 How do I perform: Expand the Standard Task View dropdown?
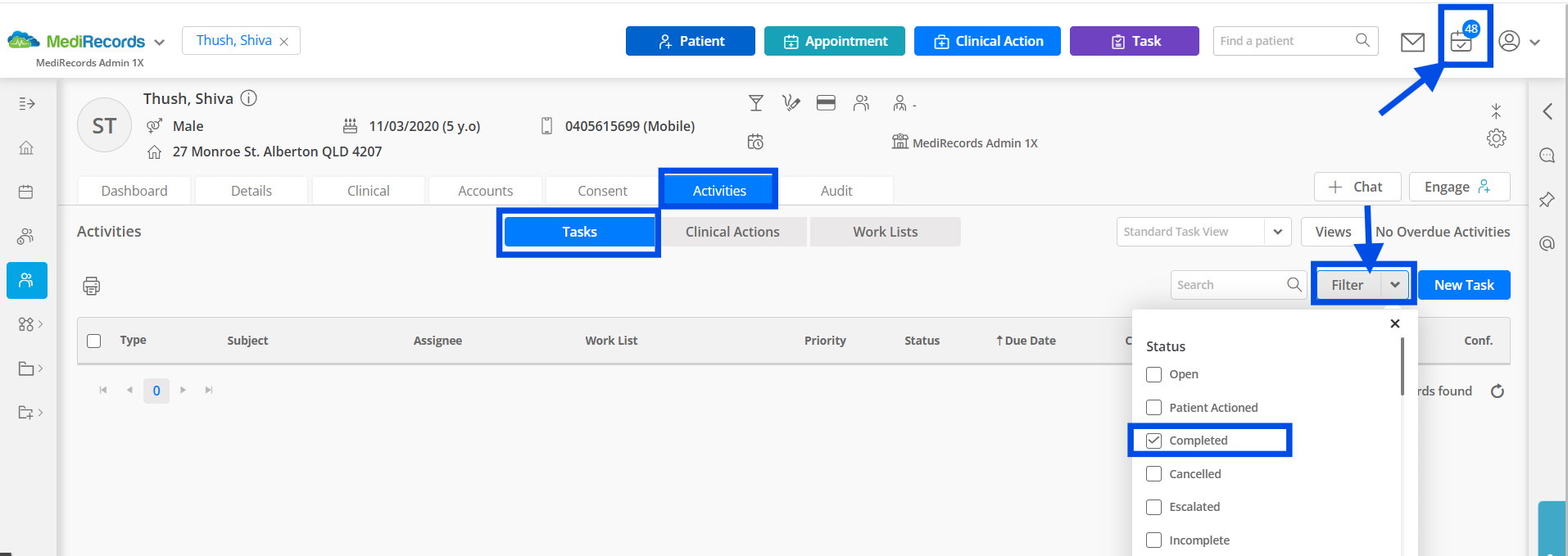(x=1277, y=232)
